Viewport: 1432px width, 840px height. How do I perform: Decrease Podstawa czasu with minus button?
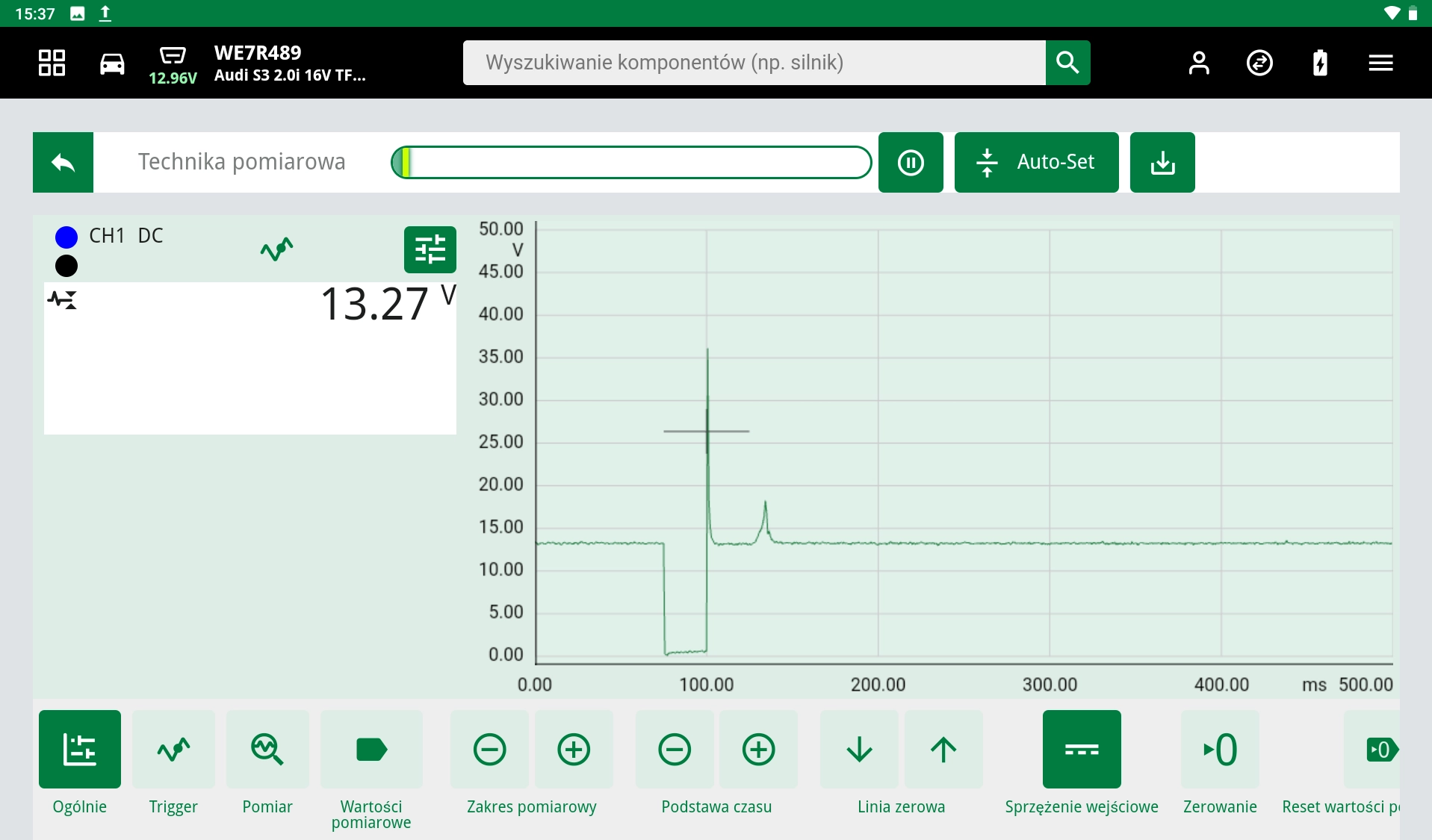(675, 749)
